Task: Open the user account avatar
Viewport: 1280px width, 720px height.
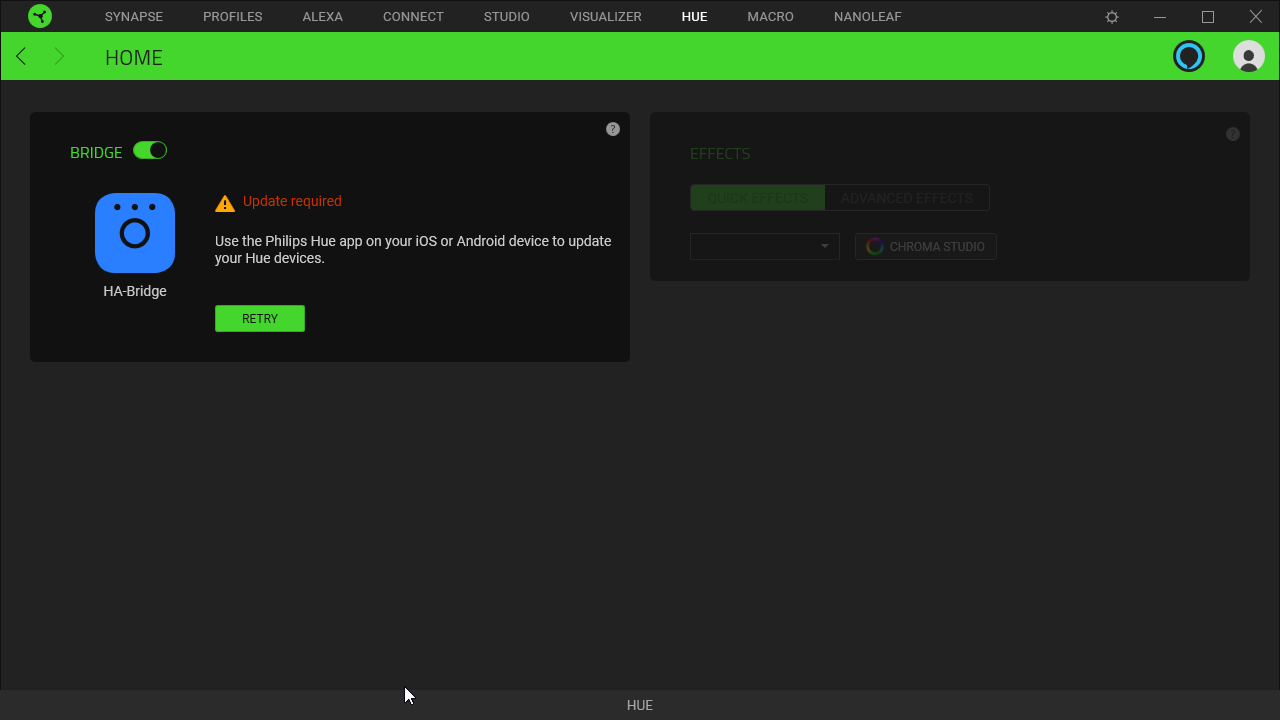Action: point(1248,56)
